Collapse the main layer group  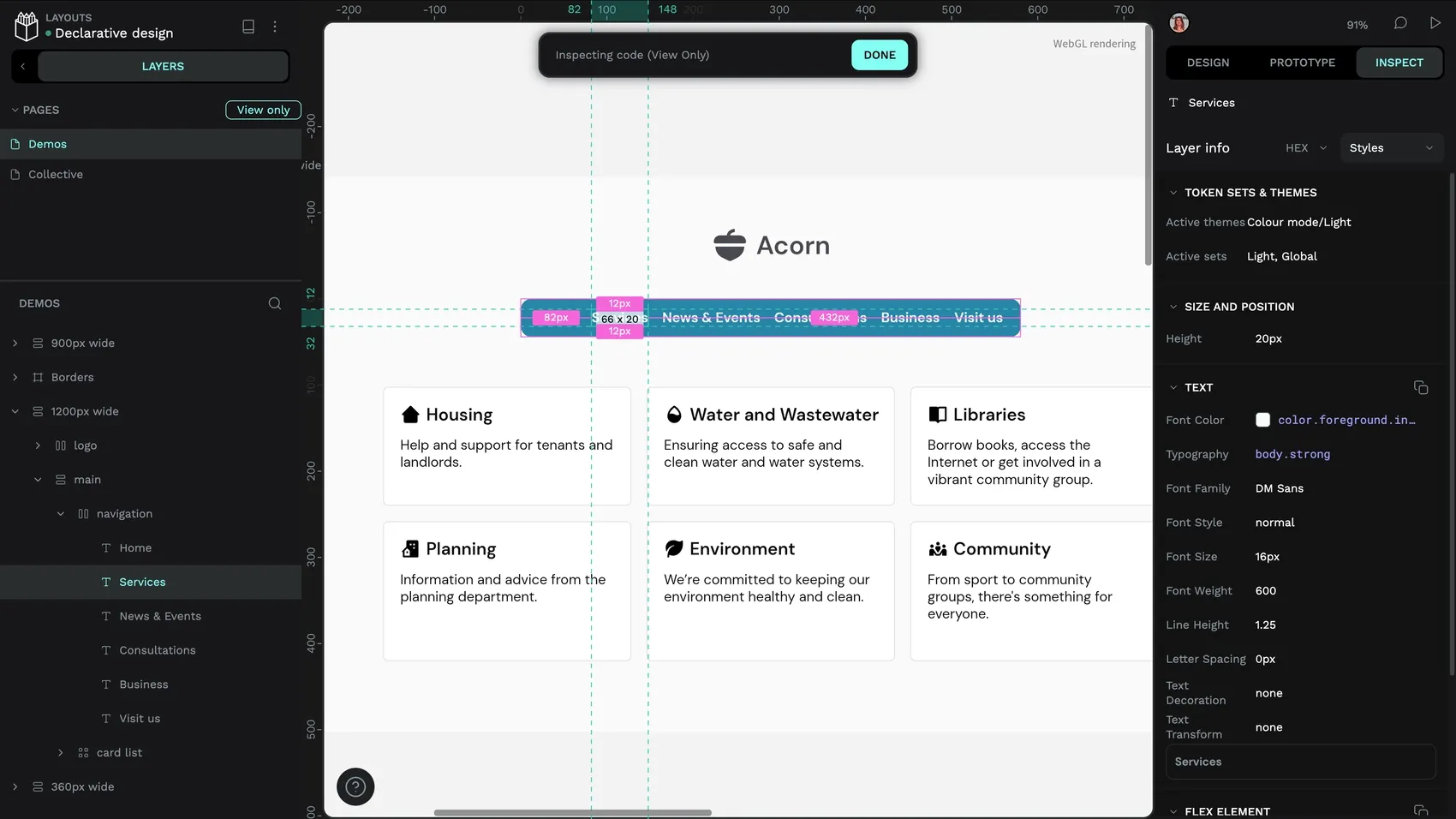point(38,480)
